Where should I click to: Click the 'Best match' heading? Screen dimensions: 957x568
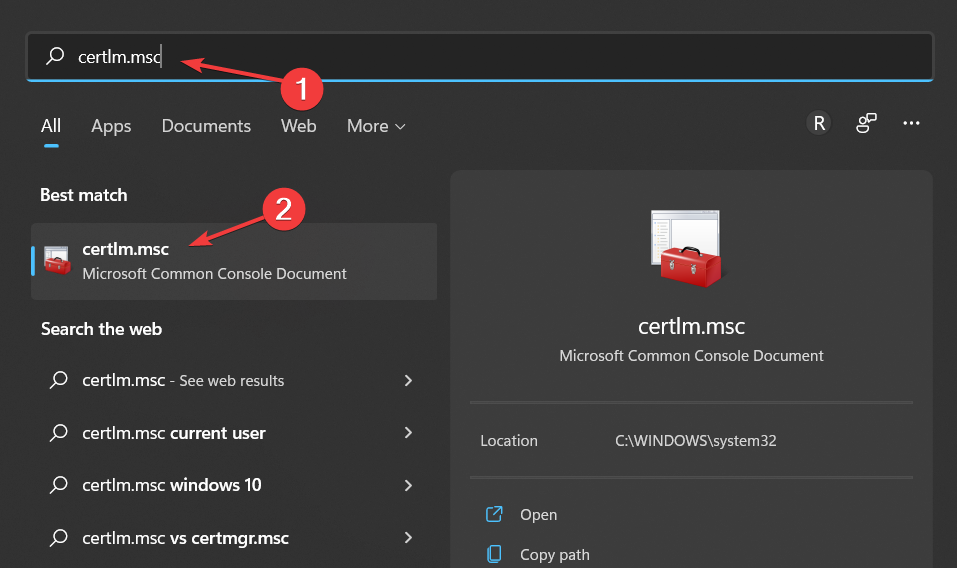point(84,195)
